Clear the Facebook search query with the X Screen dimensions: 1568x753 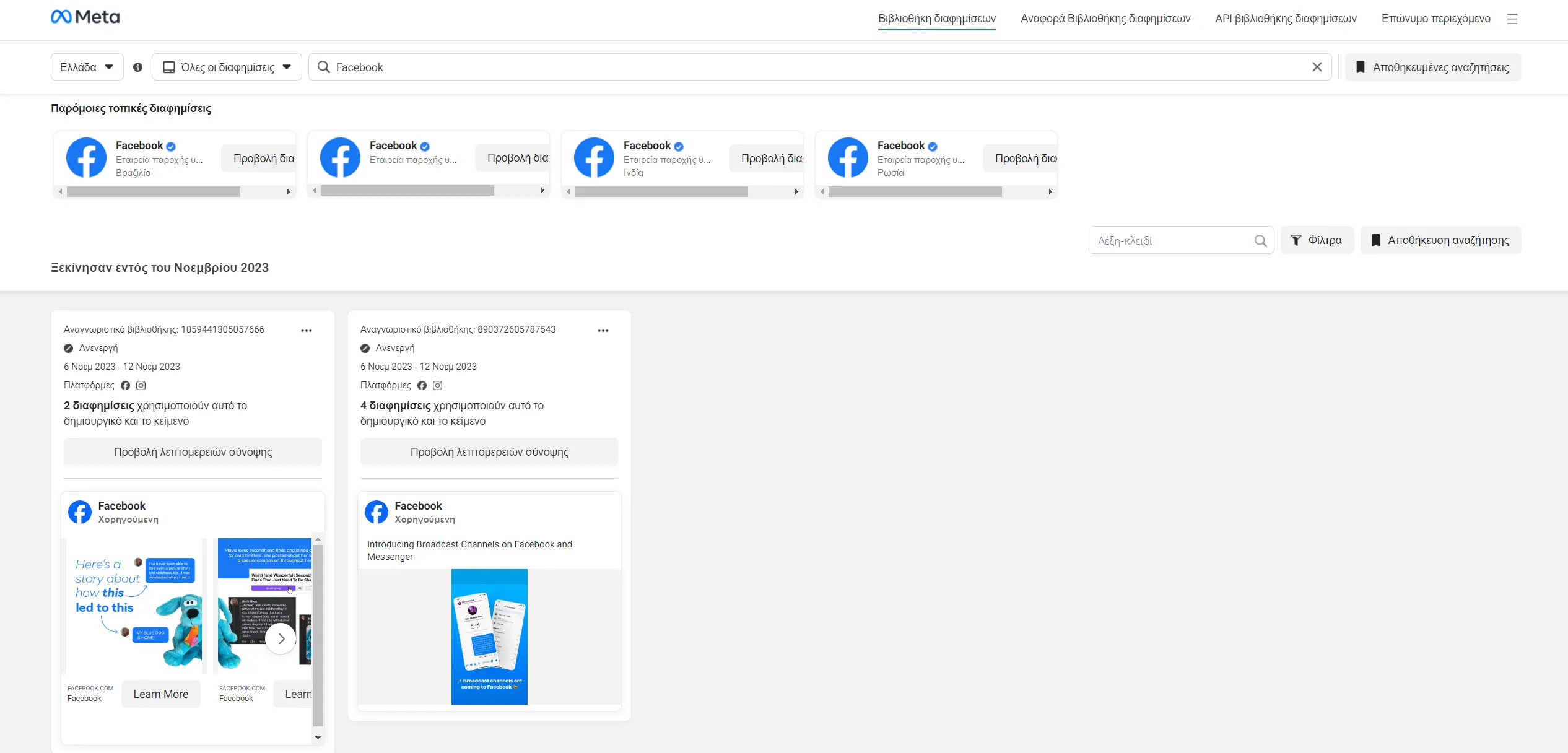(x=1317, y=67)
